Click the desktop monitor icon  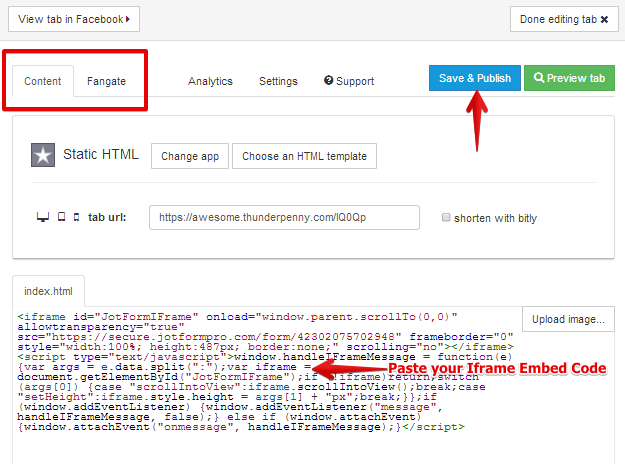pos(42,217)
